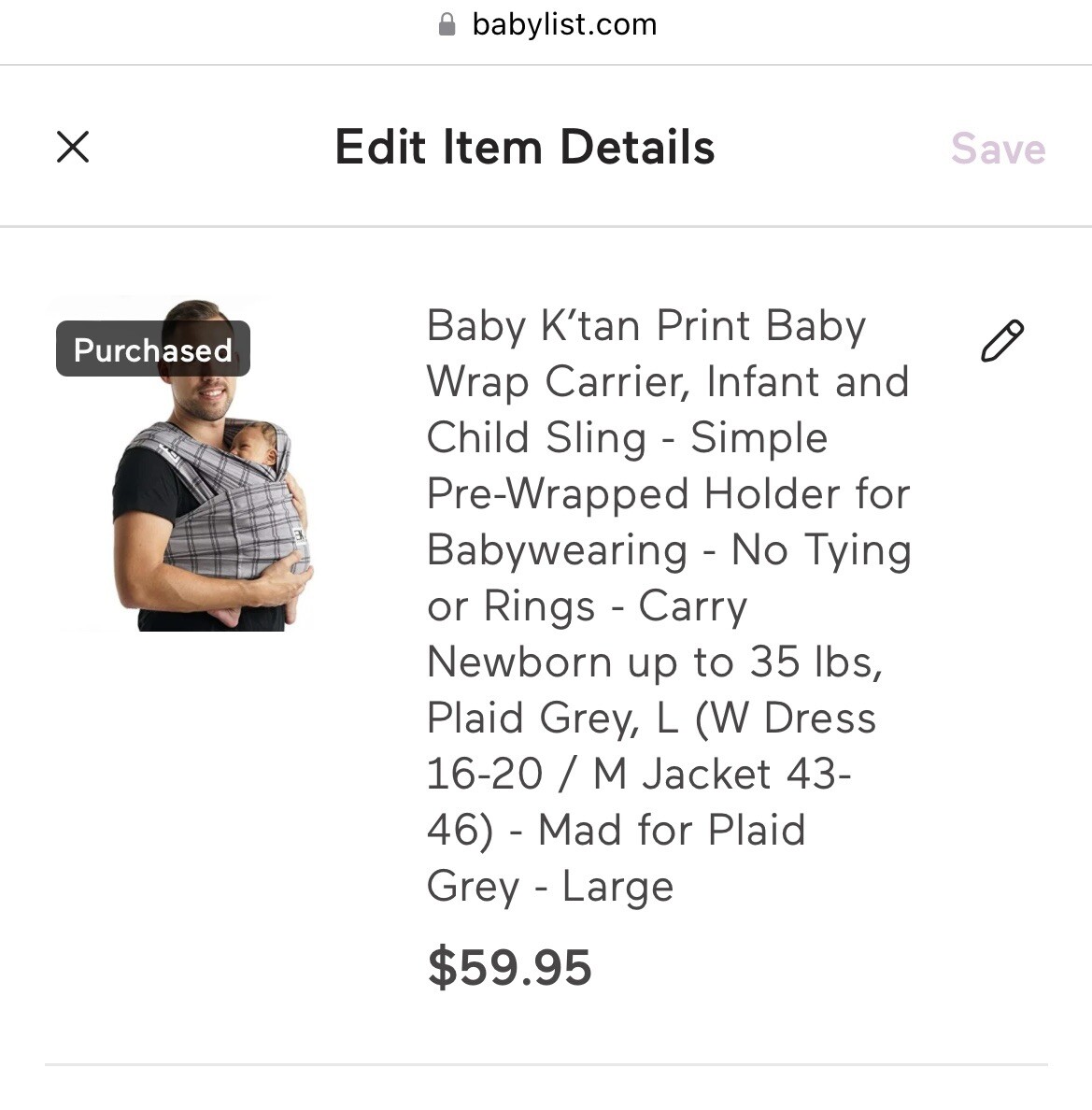Close the Edit Item Details screen
Image resolution: width=1092 pixels, height=1110 pixels.
(x=73, y=148)
